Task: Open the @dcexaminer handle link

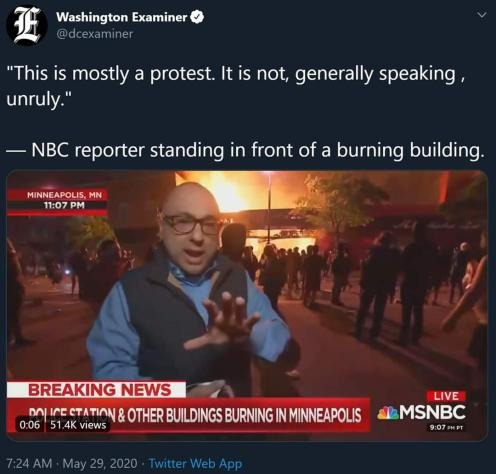Action: (95, 34)
